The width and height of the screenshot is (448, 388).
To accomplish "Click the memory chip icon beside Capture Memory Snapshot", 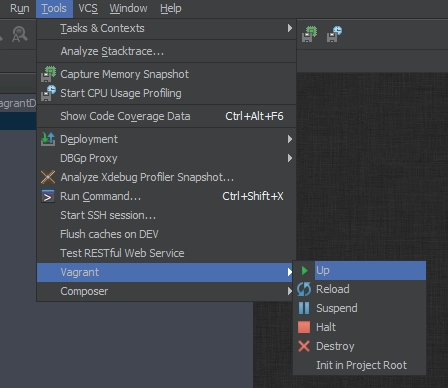I will (x=48, y=74).
